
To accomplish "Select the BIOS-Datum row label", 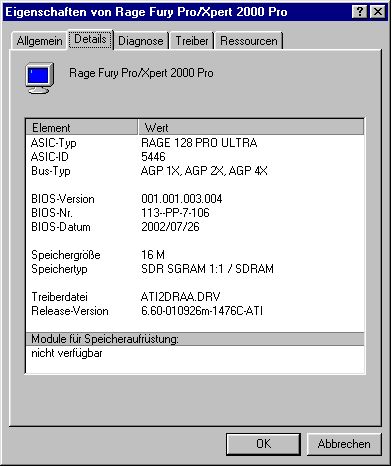I will (x=61, y=227).
